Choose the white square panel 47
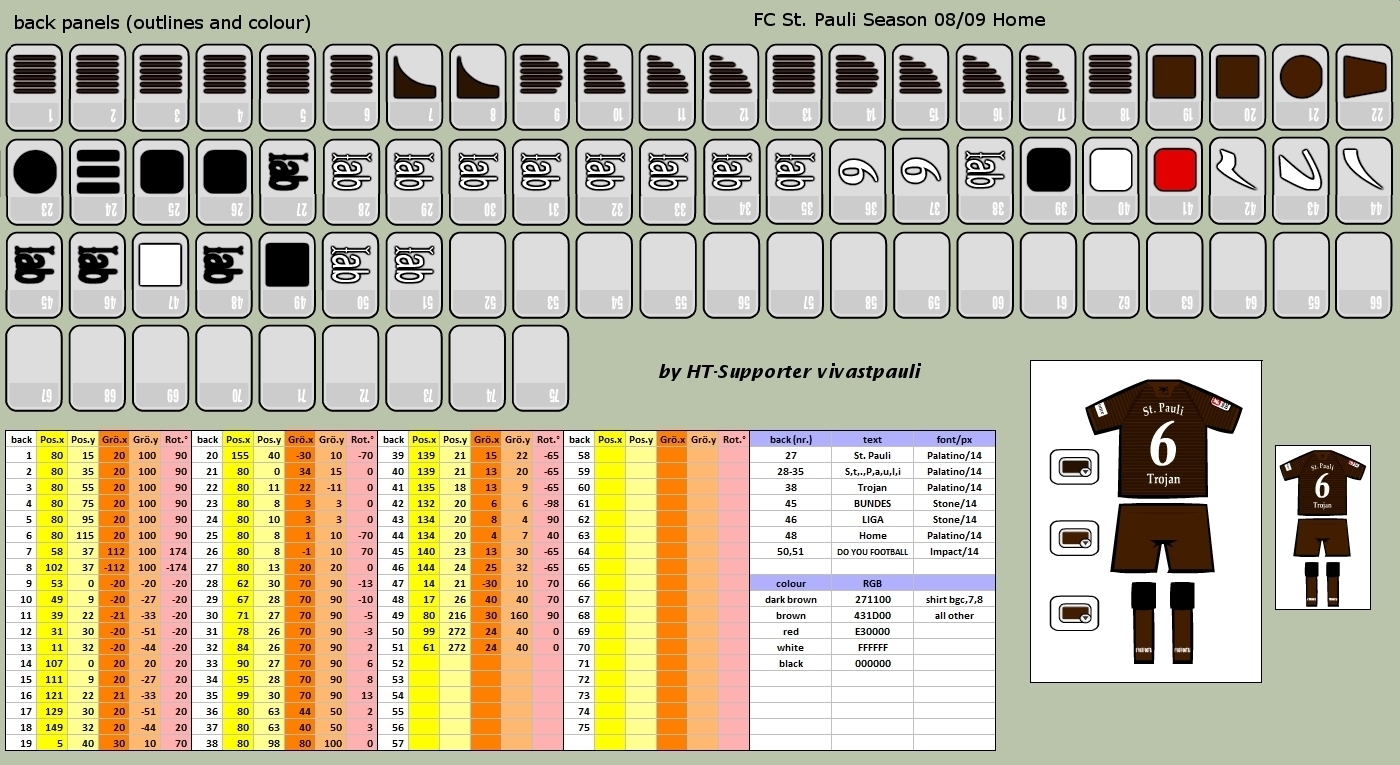Viewport: 1400px width, 765px height. 161,273
